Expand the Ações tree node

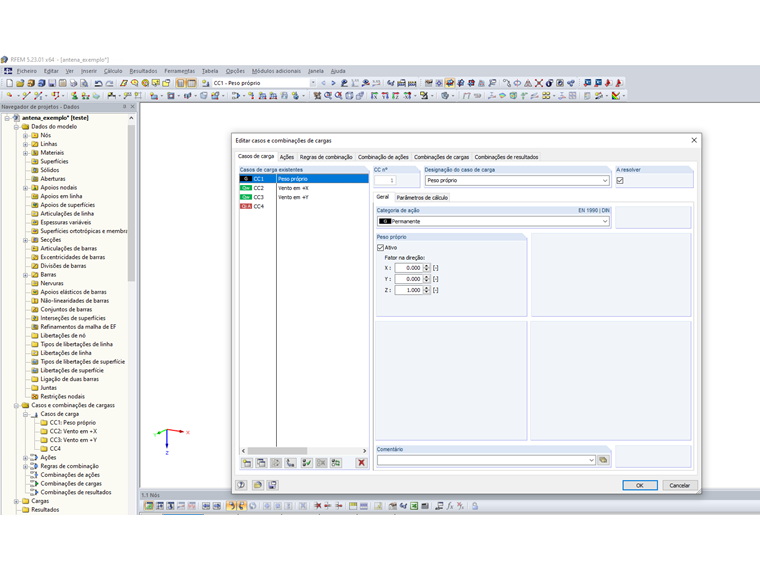pyautogui.click(x=26, y=458)
